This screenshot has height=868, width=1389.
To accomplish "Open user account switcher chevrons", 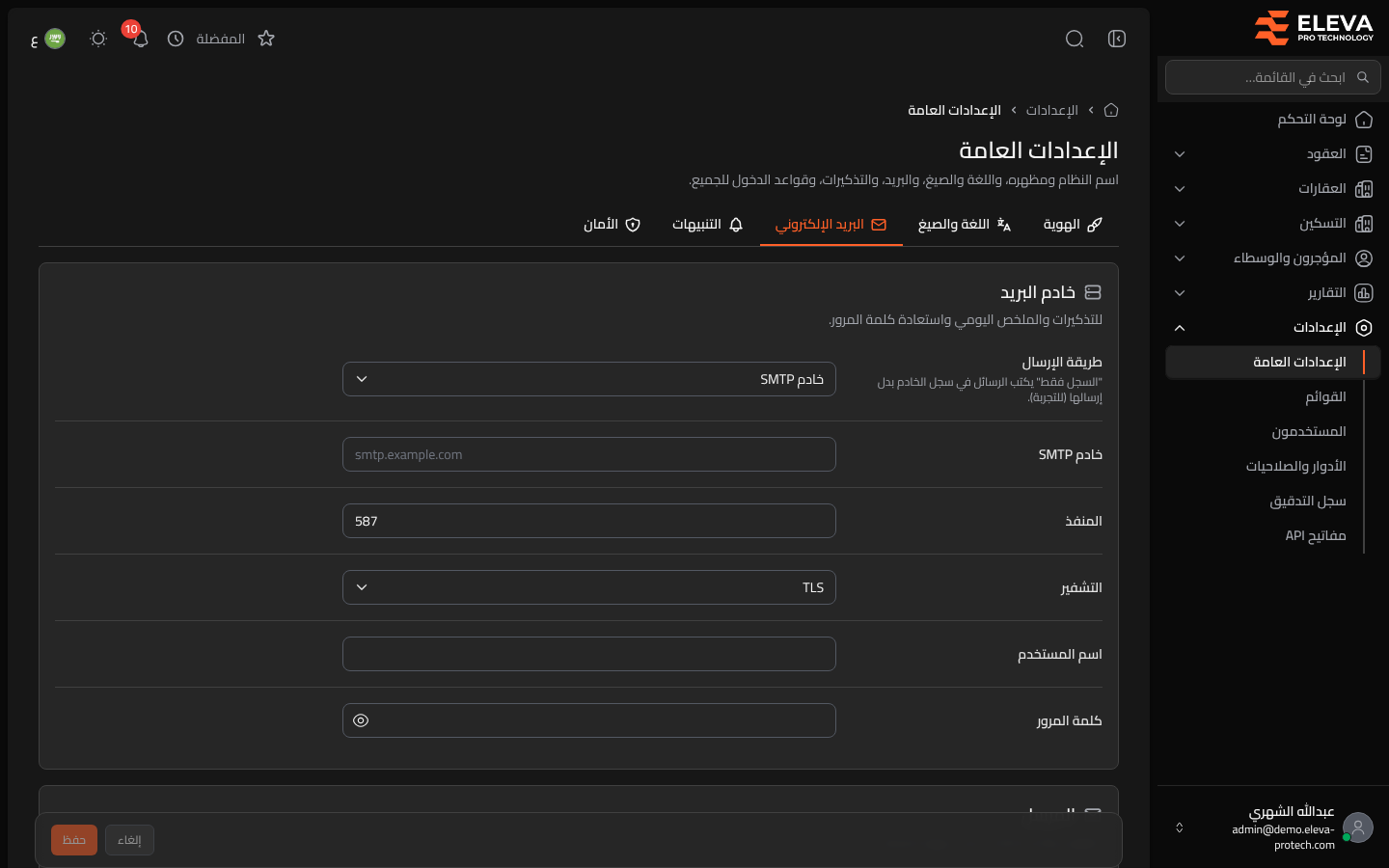I will 1179,827.
